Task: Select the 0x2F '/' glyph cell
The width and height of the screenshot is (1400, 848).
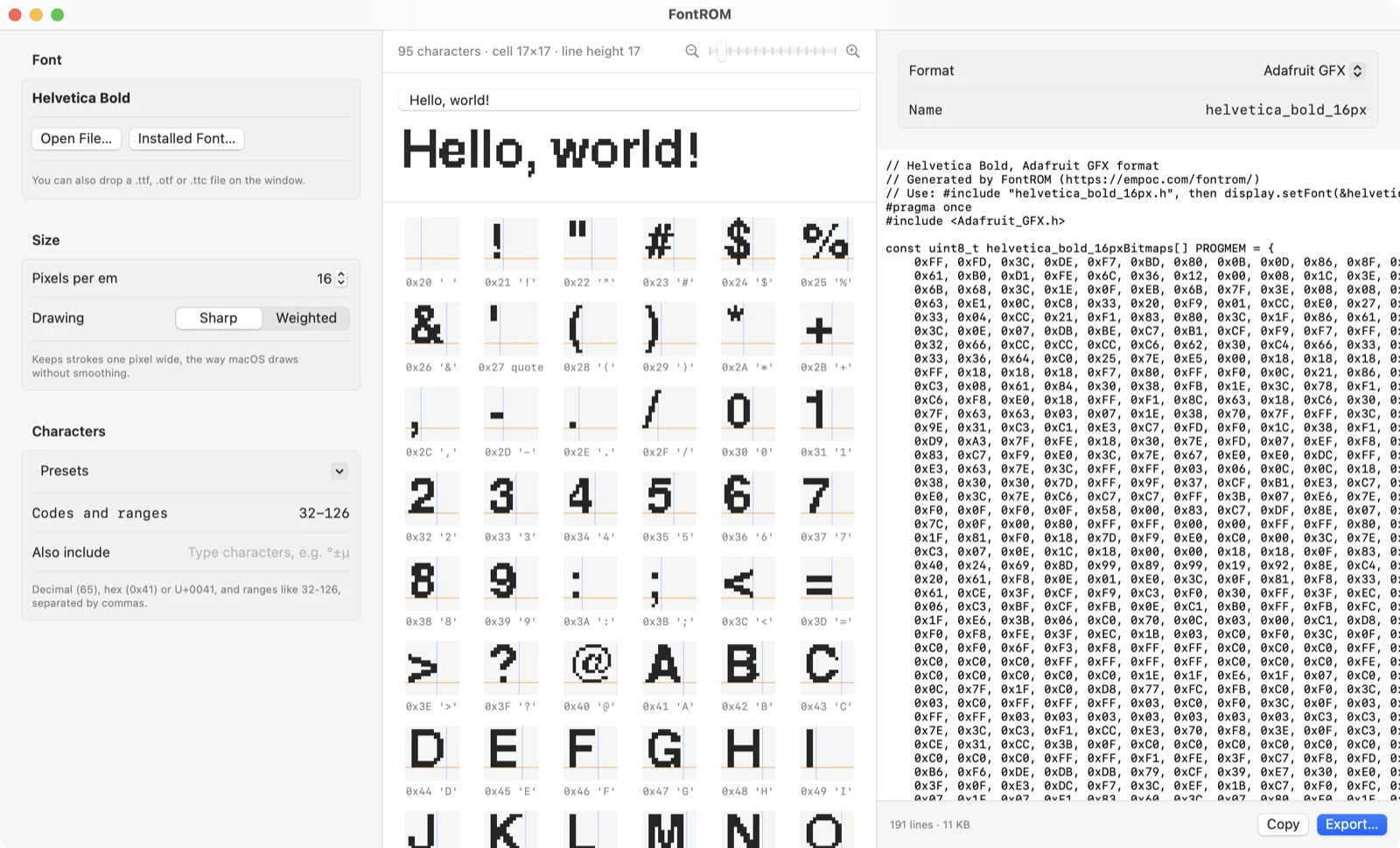Action: point(669,423)
